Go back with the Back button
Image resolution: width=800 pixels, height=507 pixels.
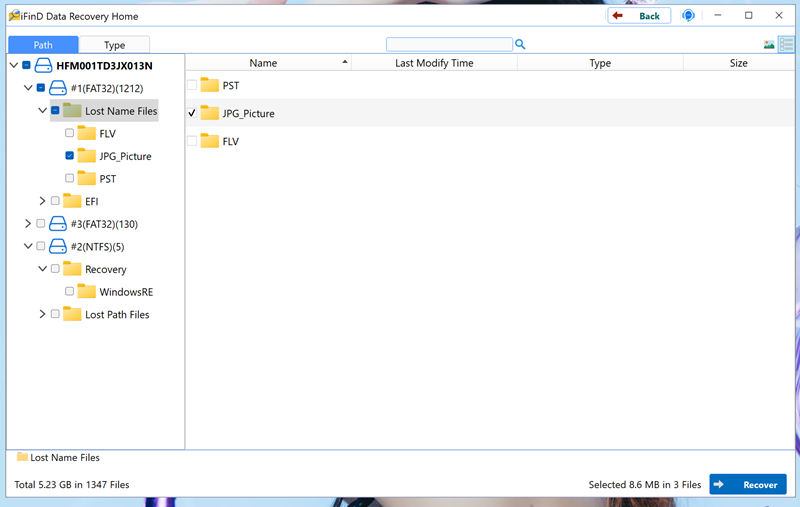pyautogui.click(x=639, y=16)
